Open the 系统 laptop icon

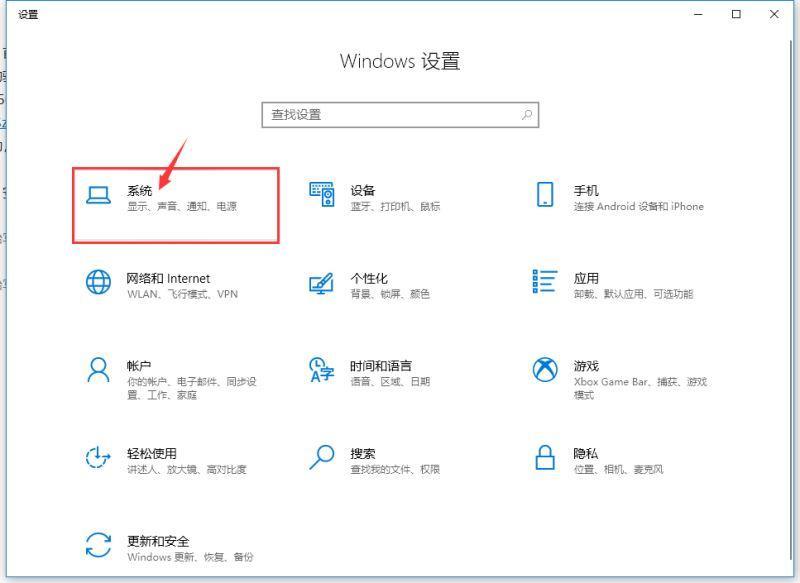[x=98, y=195]
